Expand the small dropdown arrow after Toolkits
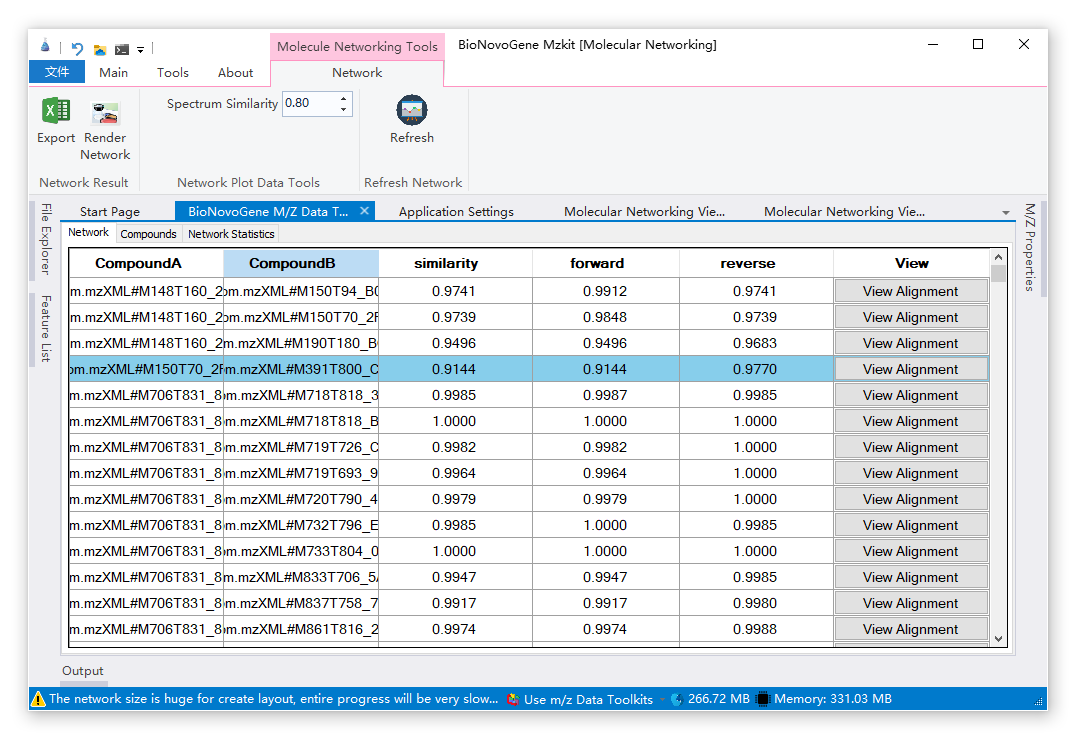The image size is (1088, 741). point(662,699)
